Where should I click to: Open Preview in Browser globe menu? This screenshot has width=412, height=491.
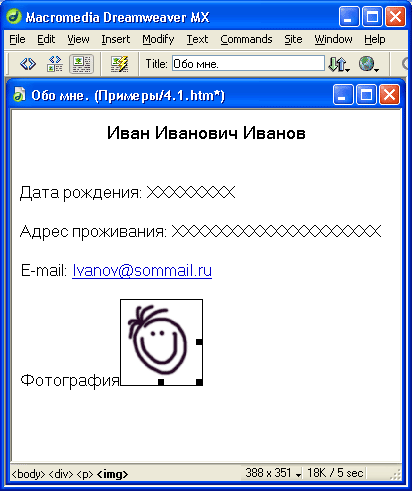coord(369,64)
